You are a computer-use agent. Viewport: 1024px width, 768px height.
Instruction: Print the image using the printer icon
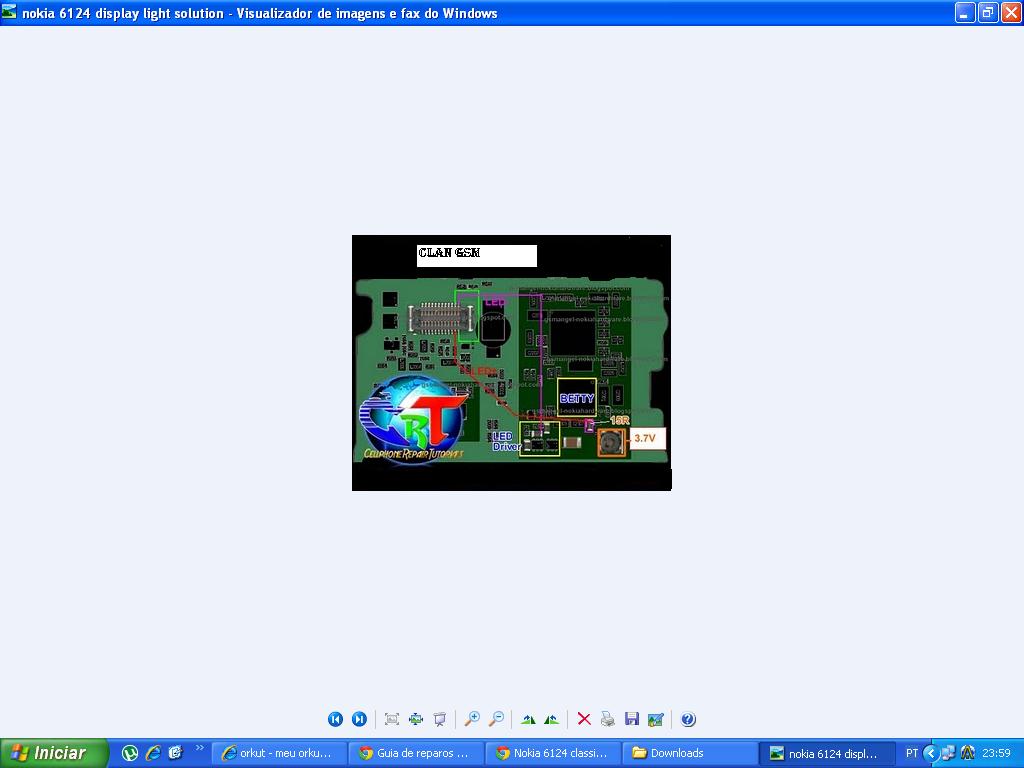coord(607,719)
